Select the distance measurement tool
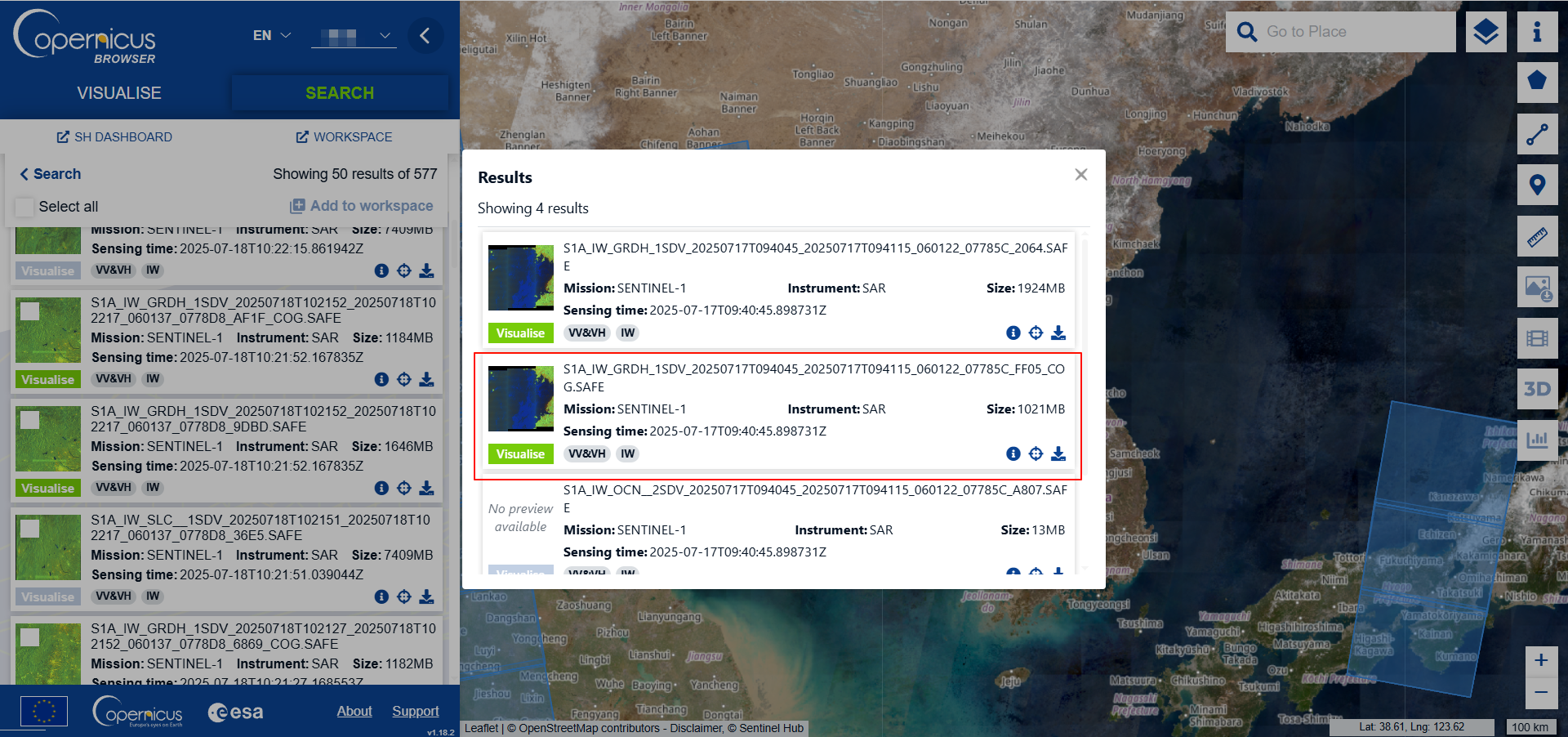Viewport: 1568px width, 737px height. [1538, 134]
